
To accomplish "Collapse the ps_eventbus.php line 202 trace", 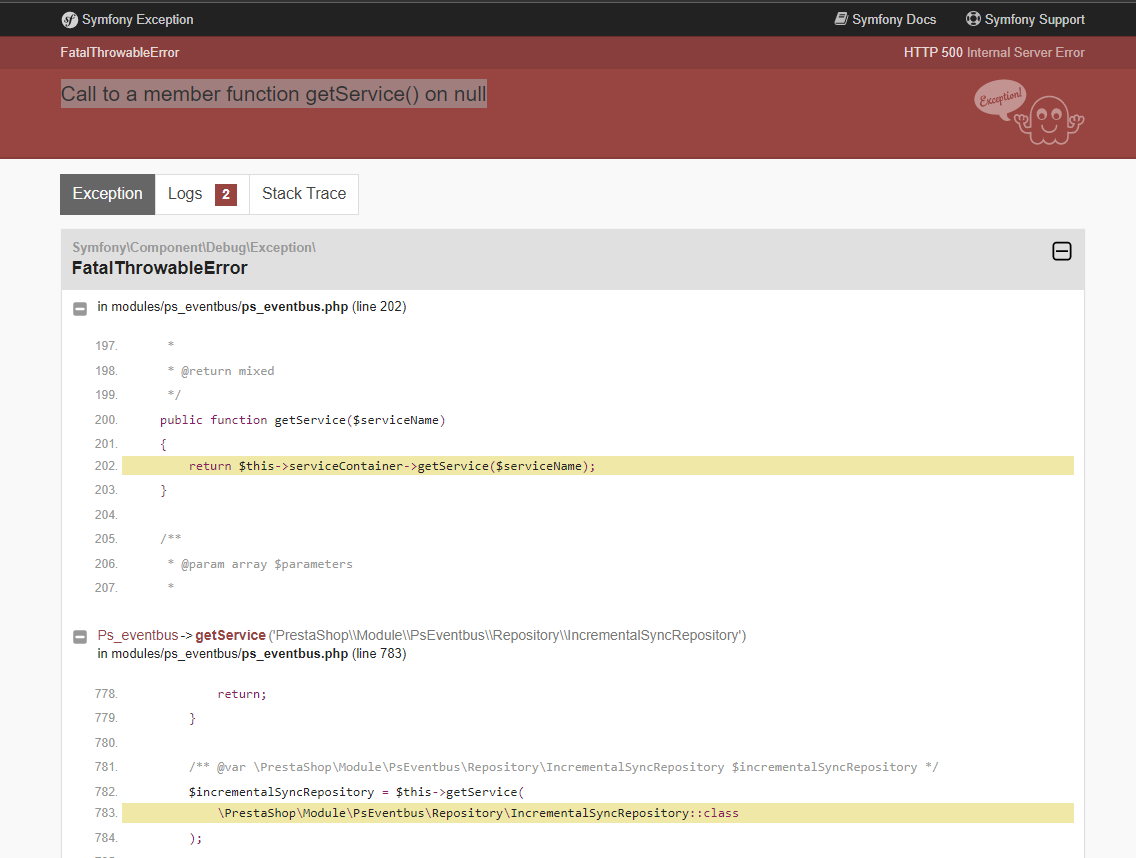I will (x=80, y=309).
